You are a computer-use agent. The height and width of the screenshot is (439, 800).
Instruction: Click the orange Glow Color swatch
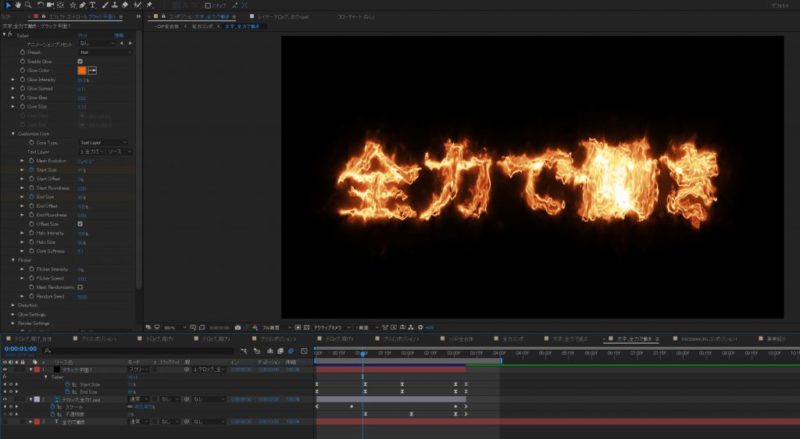click(x=82, y=70)
